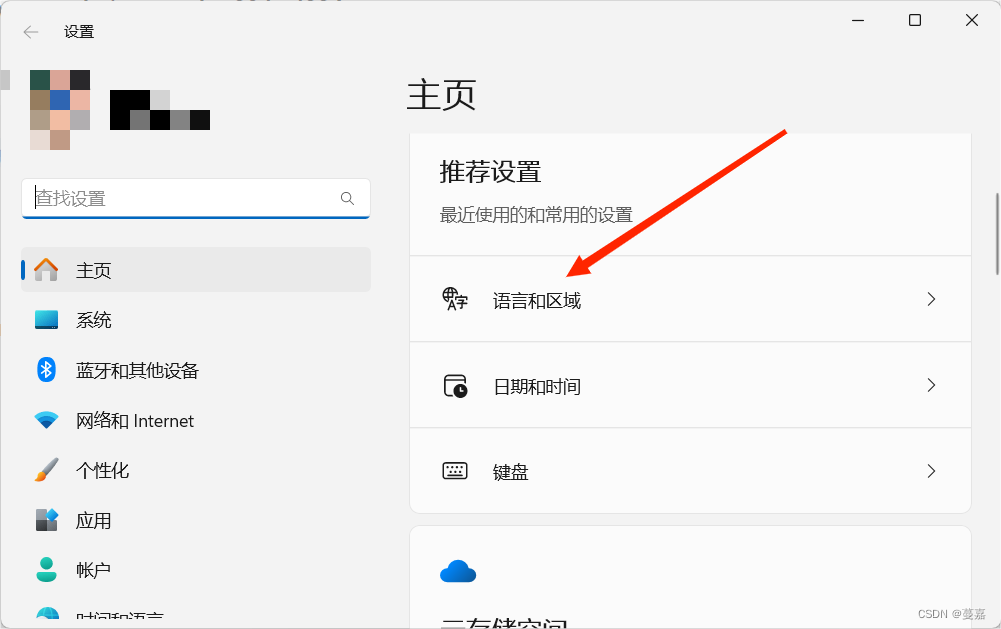Click inside the 查找设置 search field

click(x=180, y=198)
